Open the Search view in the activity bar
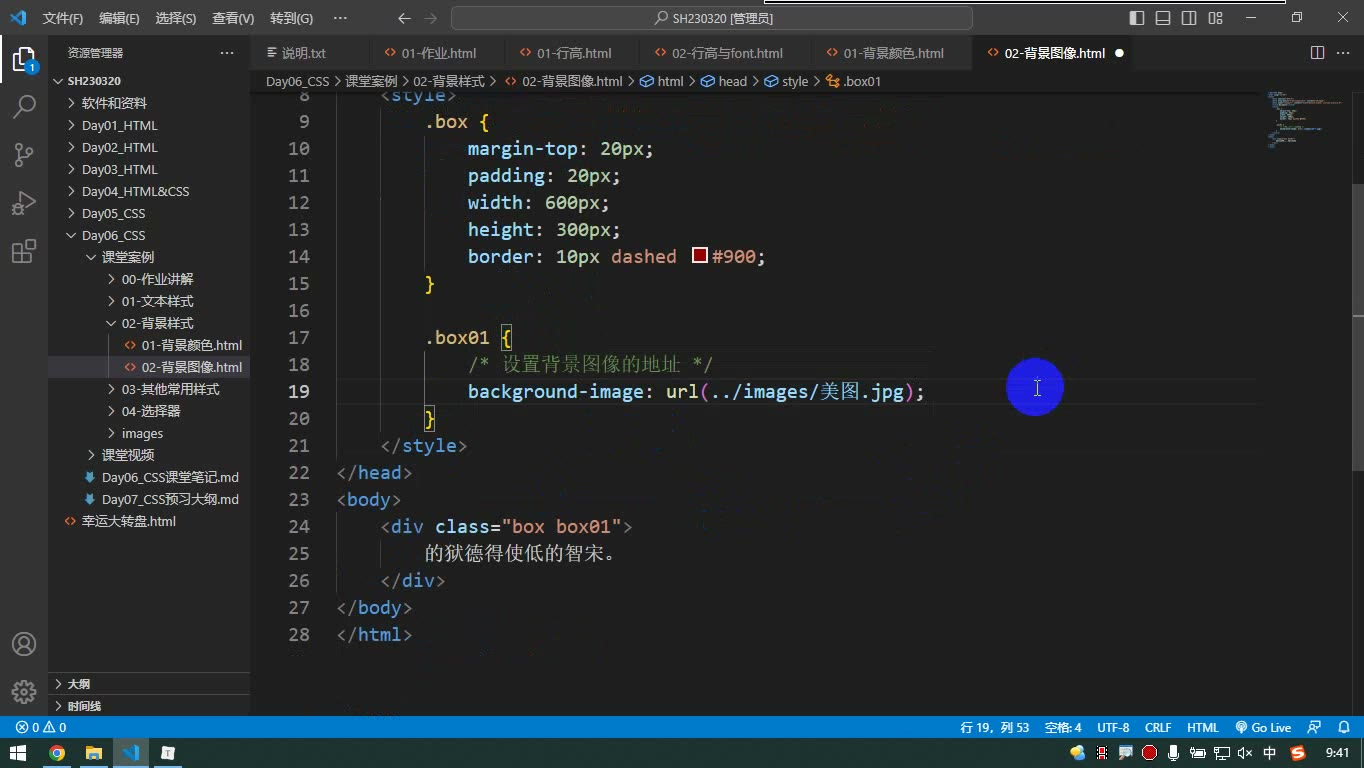1364x768 pixels. coord(23,106)
